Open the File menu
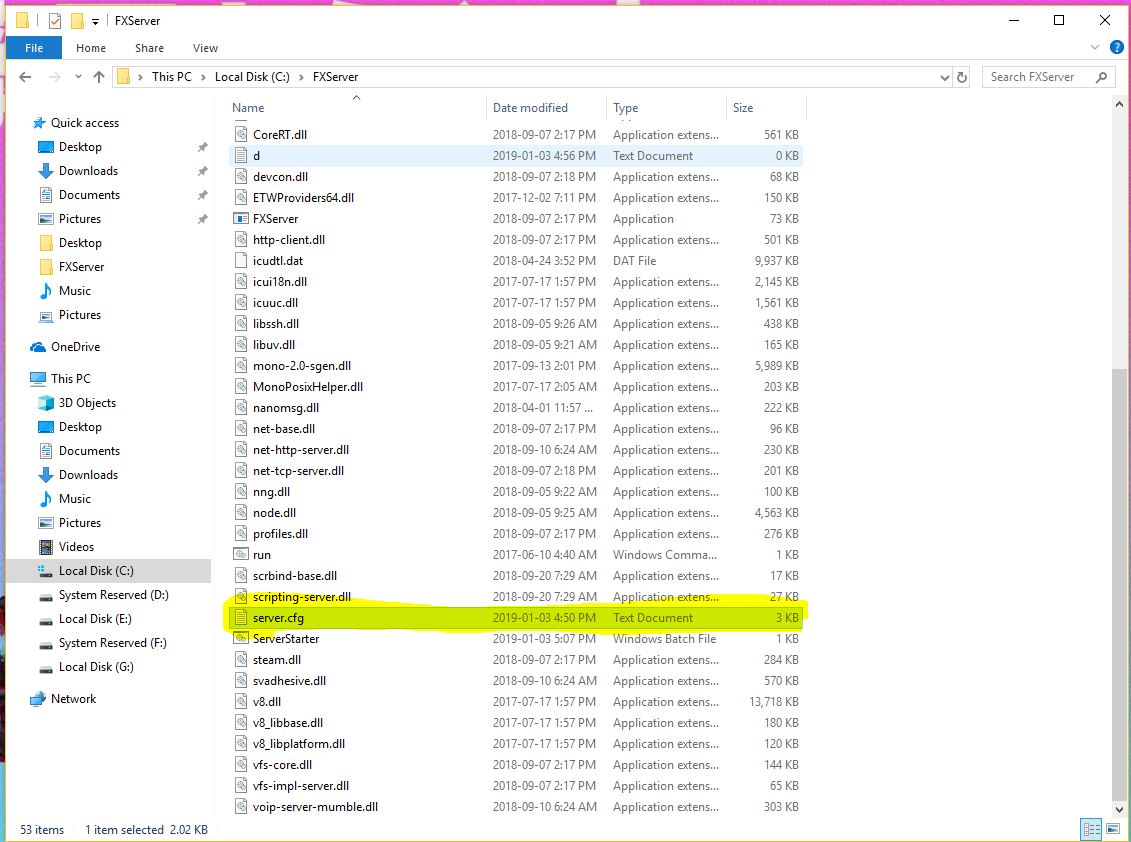This screenshot has width=1131, height=842. click(x=34, y=47)
